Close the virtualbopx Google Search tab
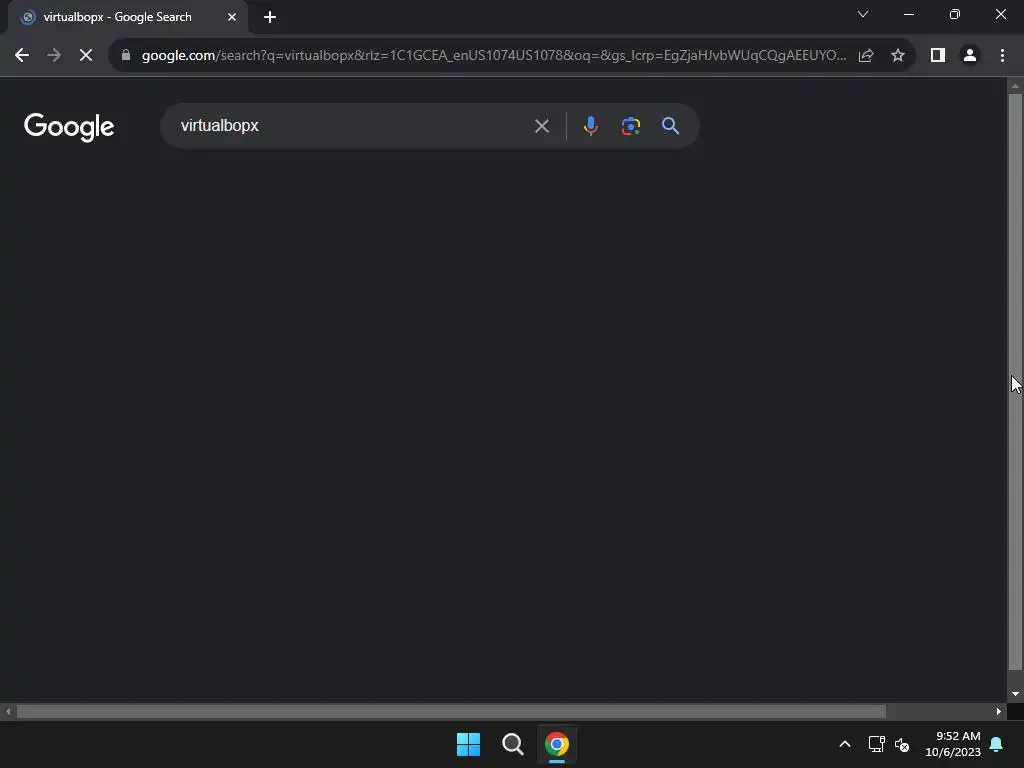The width and height of the screenshot is (1024, 768). [232, 17]
